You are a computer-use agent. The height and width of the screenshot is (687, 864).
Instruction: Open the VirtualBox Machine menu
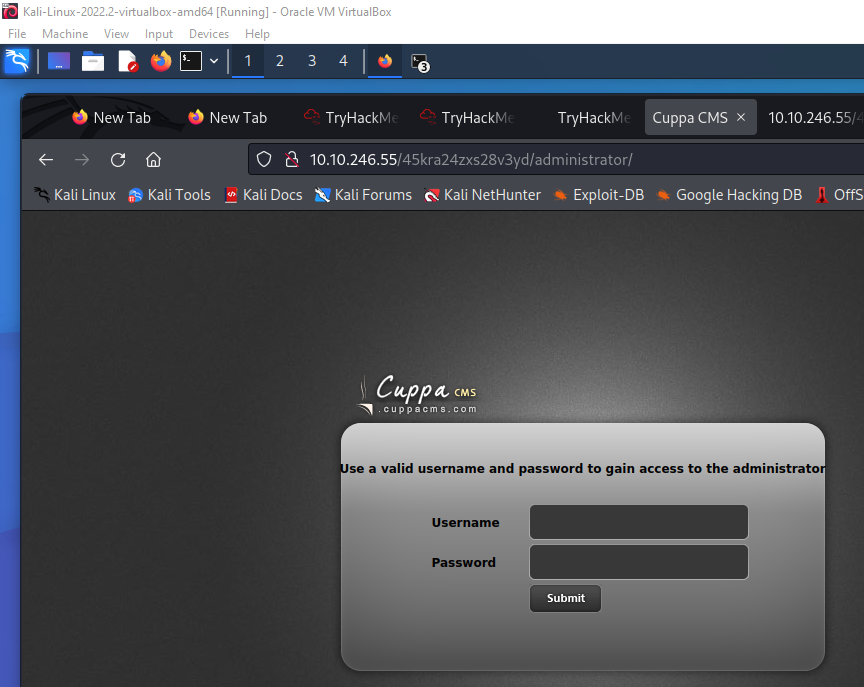[65, 34]
